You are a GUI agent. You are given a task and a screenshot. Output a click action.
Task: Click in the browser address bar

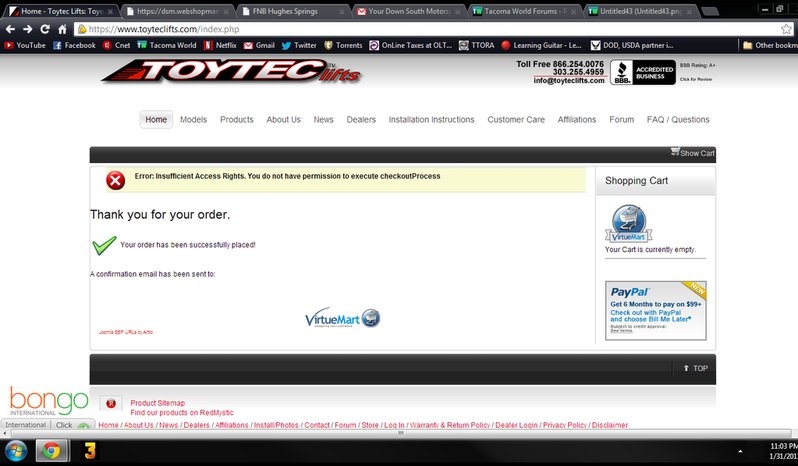pyautogui.click(x=428, y=29)
